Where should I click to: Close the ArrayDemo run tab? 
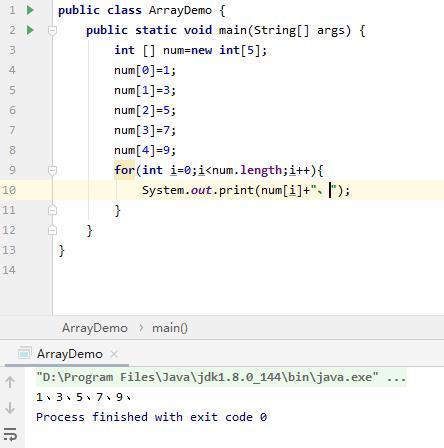coord(114,354)
